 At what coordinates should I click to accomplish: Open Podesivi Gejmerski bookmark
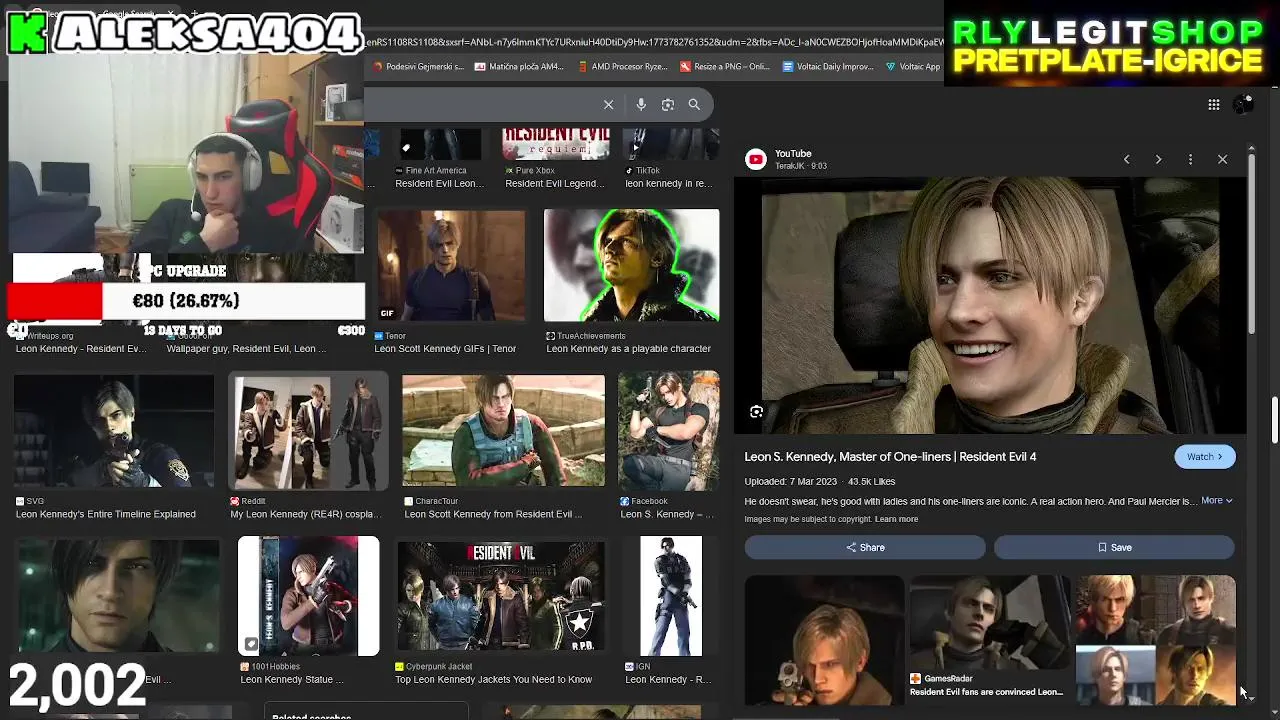(x=417, y=67)
